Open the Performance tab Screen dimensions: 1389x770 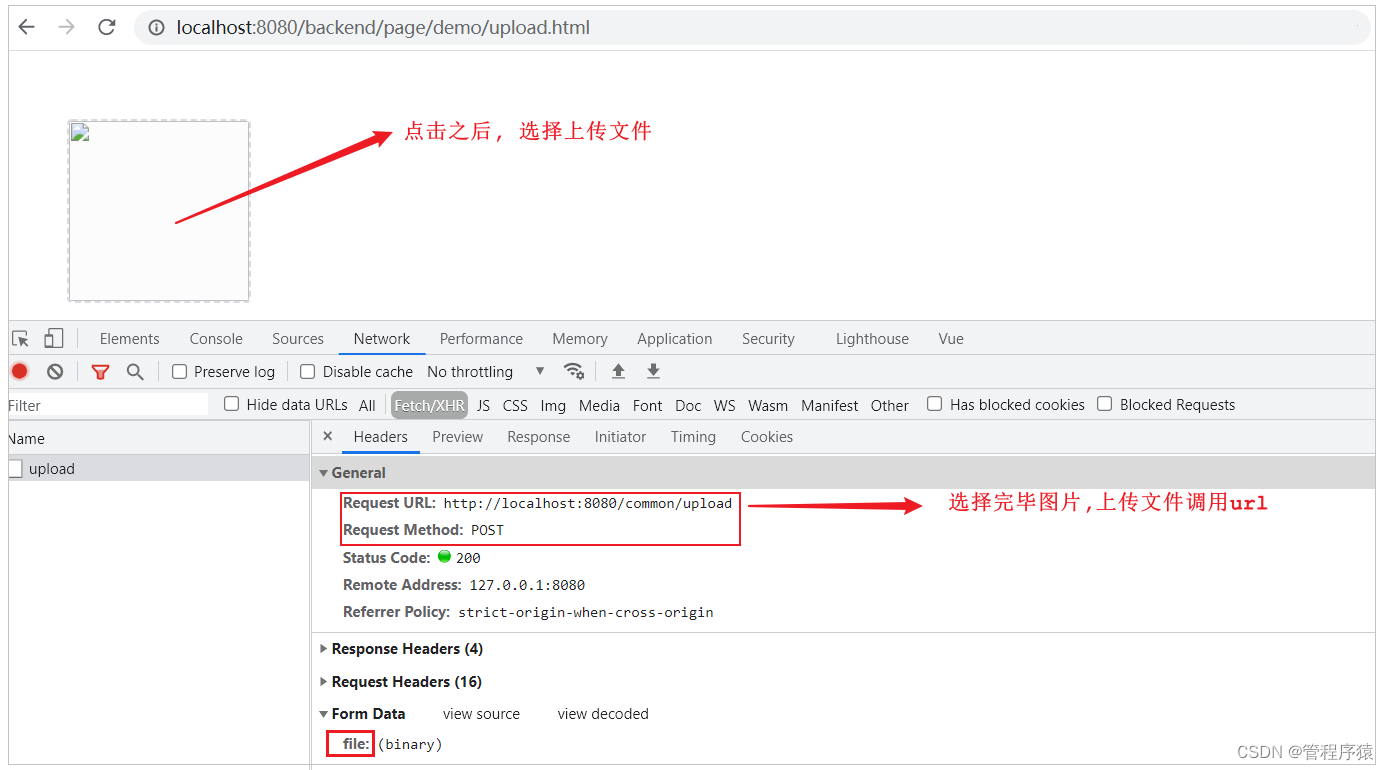point(481,339)
